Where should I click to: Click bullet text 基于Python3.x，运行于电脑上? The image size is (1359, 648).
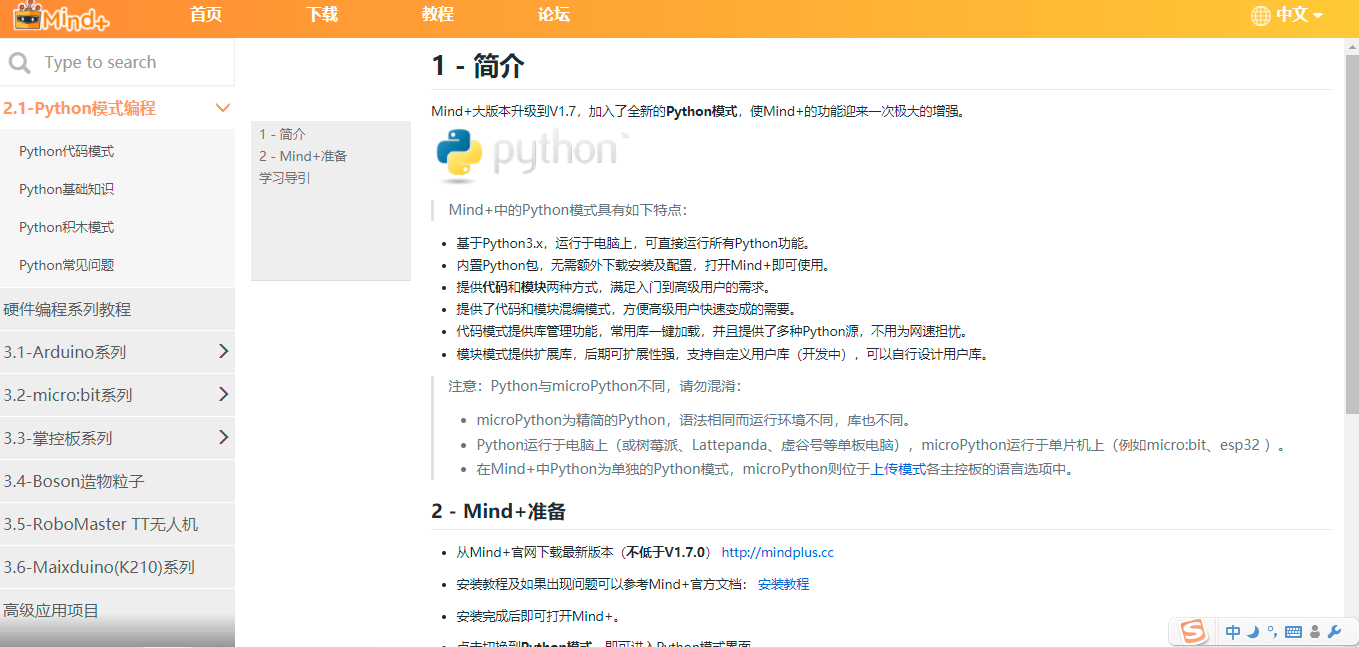click(x=633, y=243)
